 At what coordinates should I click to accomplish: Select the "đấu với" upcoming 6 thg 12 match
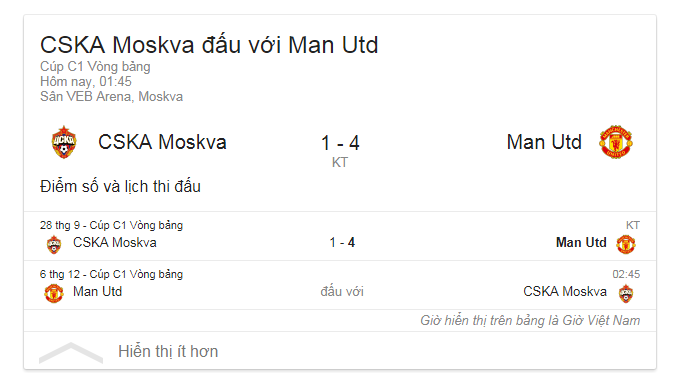[342, 291]
